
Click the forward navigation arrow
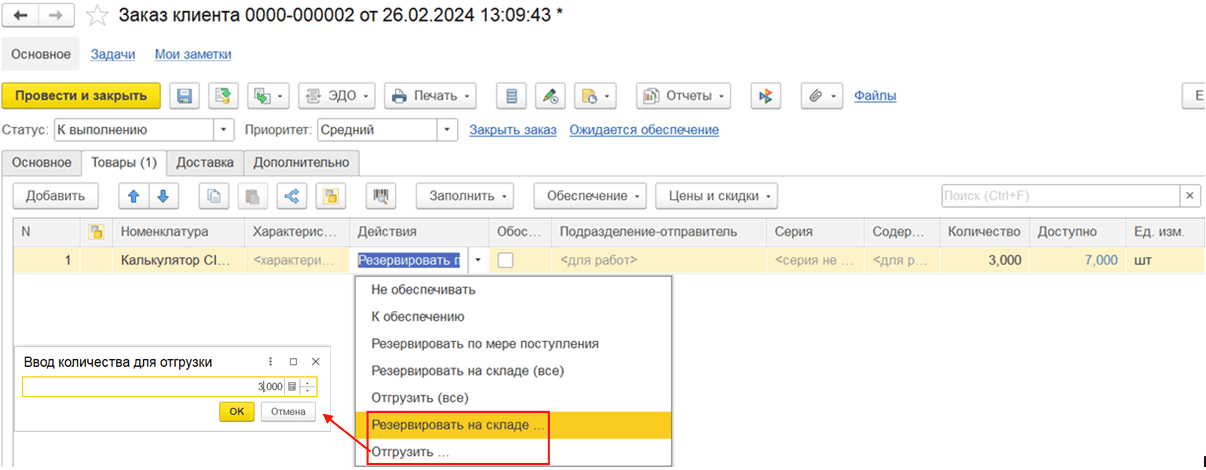pos(55,15)
